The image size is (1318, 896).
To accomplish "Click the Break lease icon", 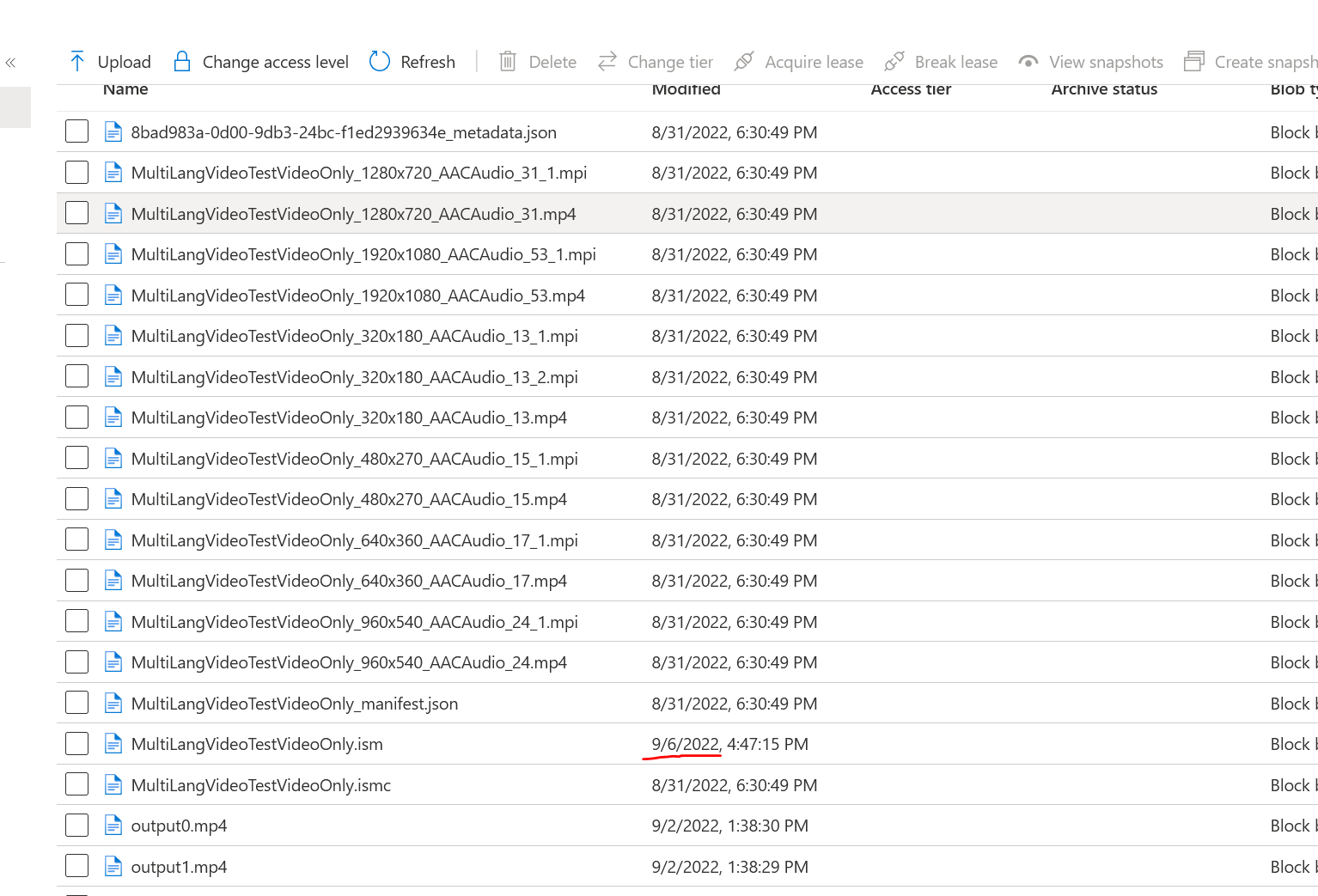I will point(894,61).
